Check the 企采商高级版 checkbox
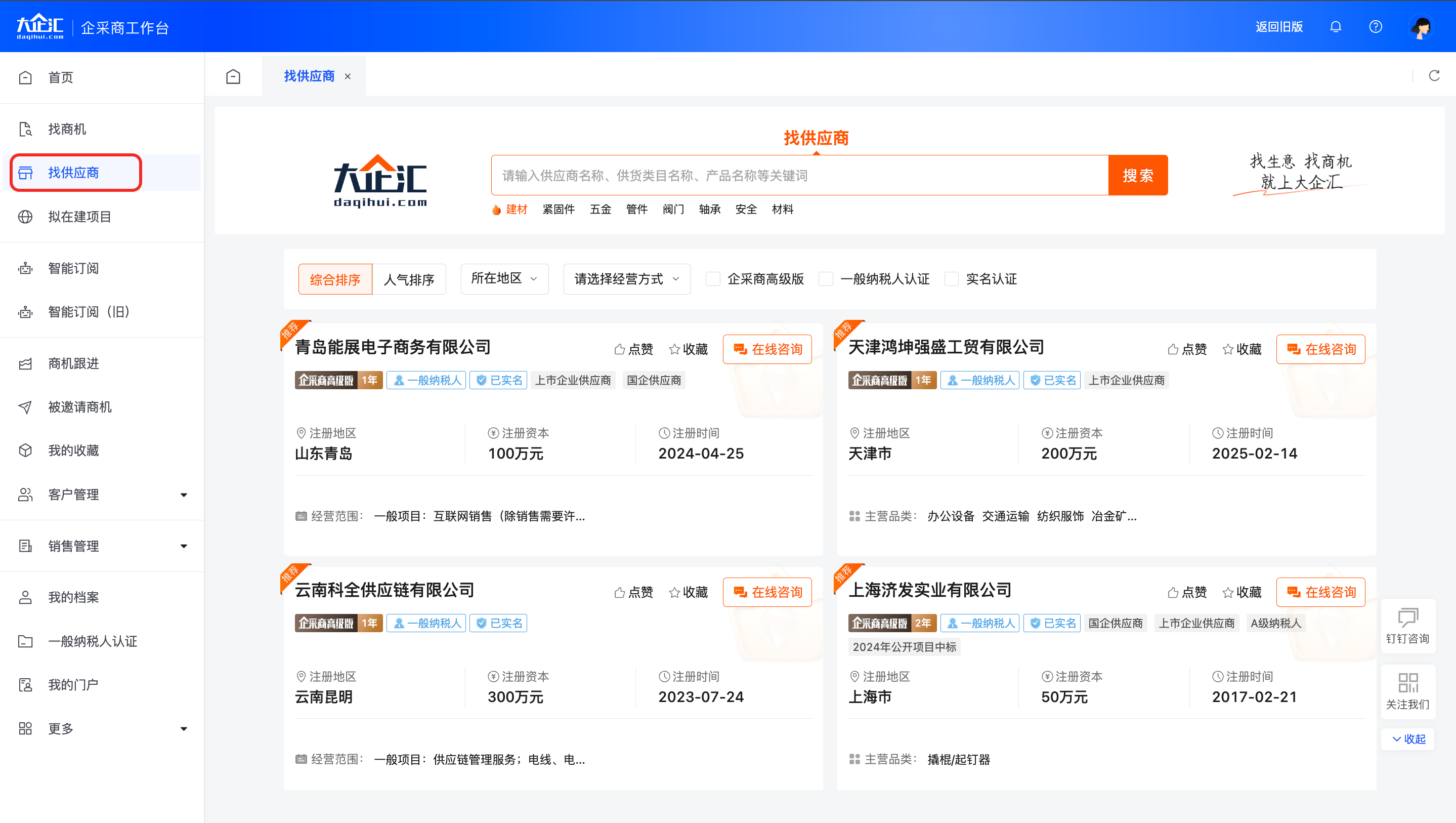1456x823 pixels. [x=713, y=279]
